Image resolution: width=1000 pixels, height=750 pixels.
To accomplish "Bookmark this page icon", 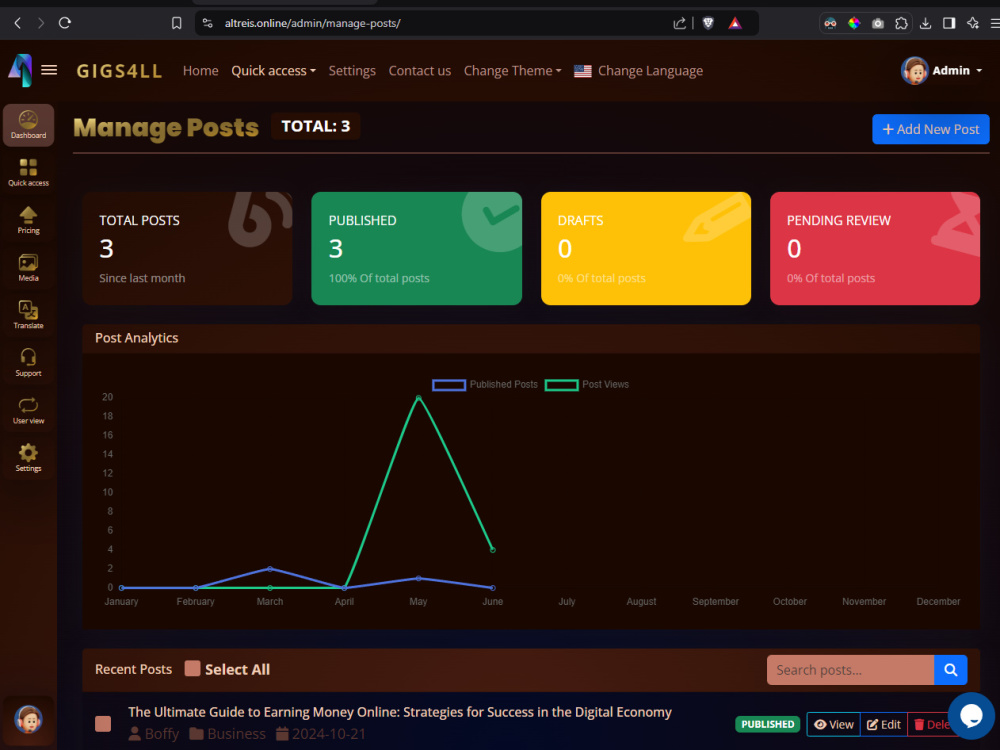I will click(177, 24).
